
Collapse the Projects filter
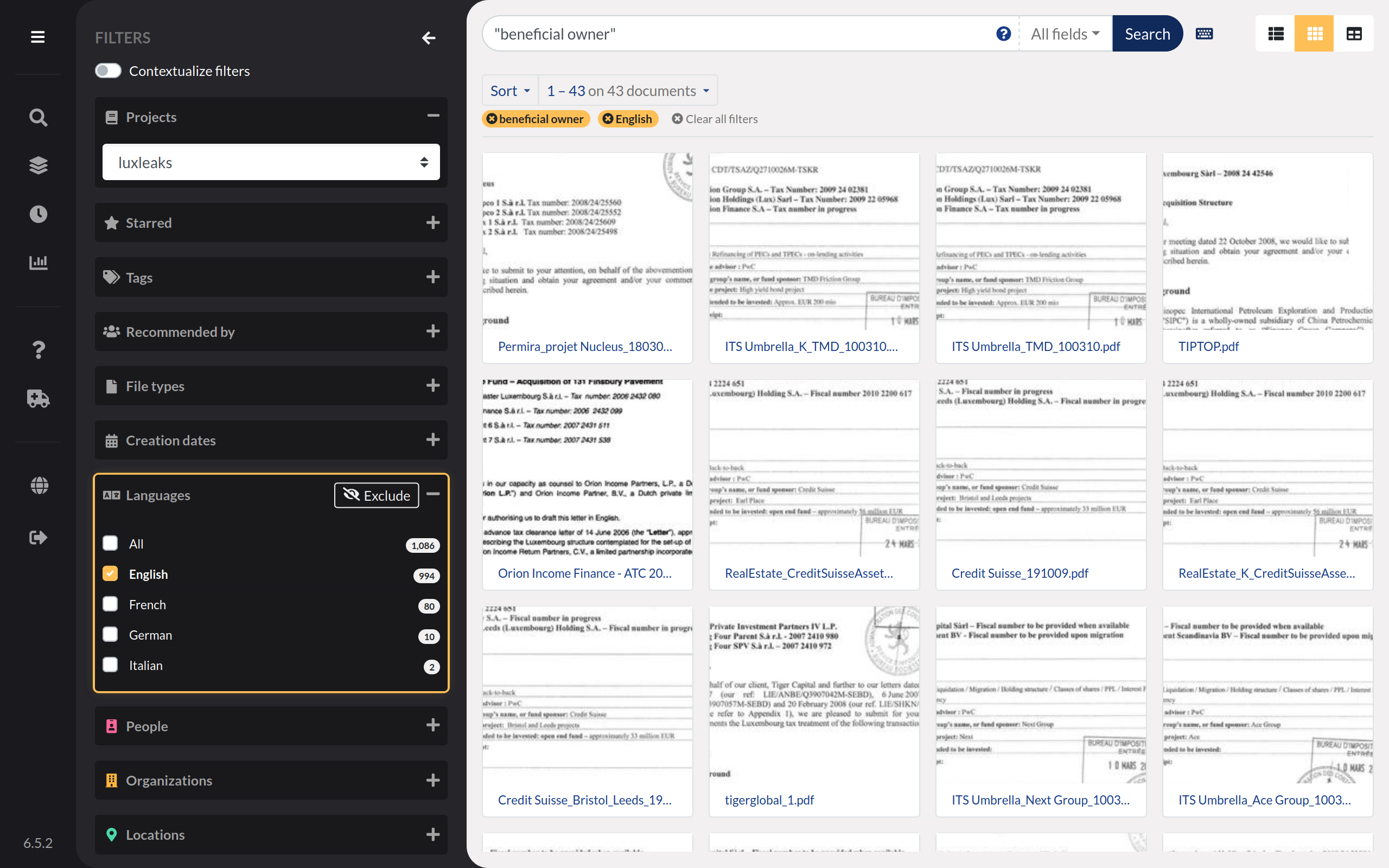pyautogui.click(x=434, y=116)
